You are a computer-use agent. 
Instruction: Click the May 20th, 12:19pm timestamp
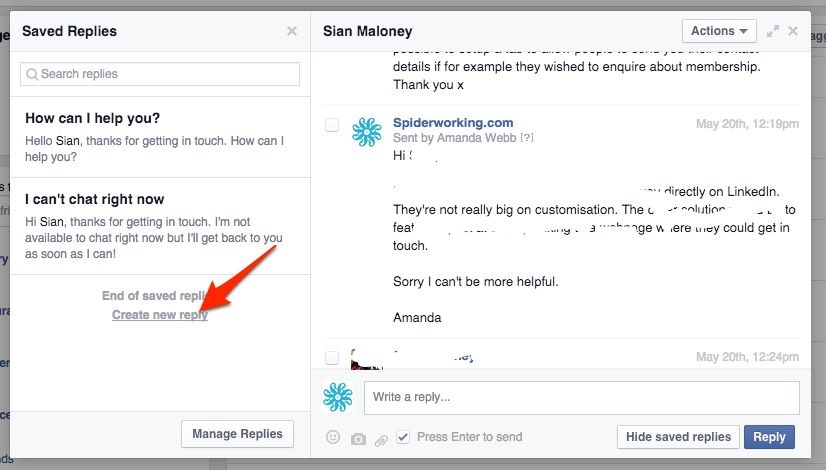pos(747,124)
